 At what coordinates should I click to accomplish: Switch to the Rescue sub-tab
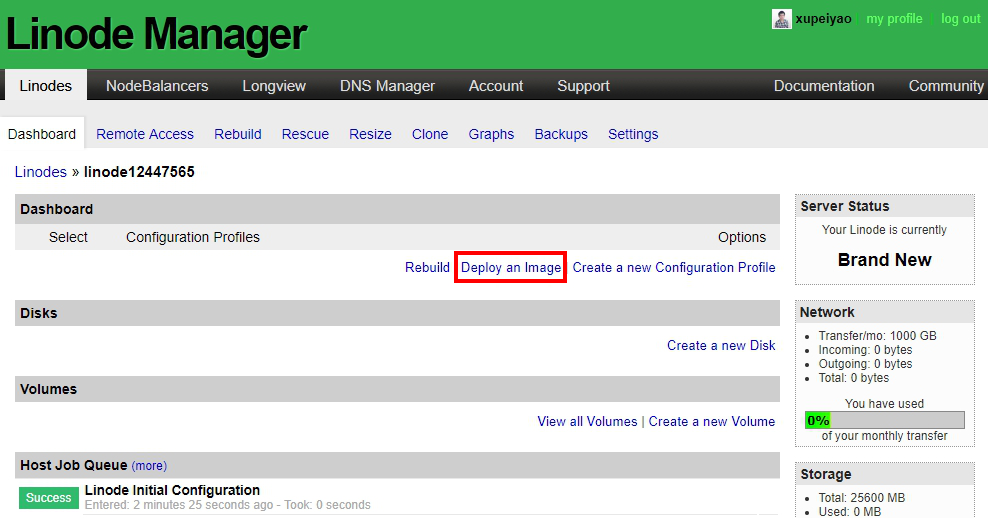click(305, 134)
